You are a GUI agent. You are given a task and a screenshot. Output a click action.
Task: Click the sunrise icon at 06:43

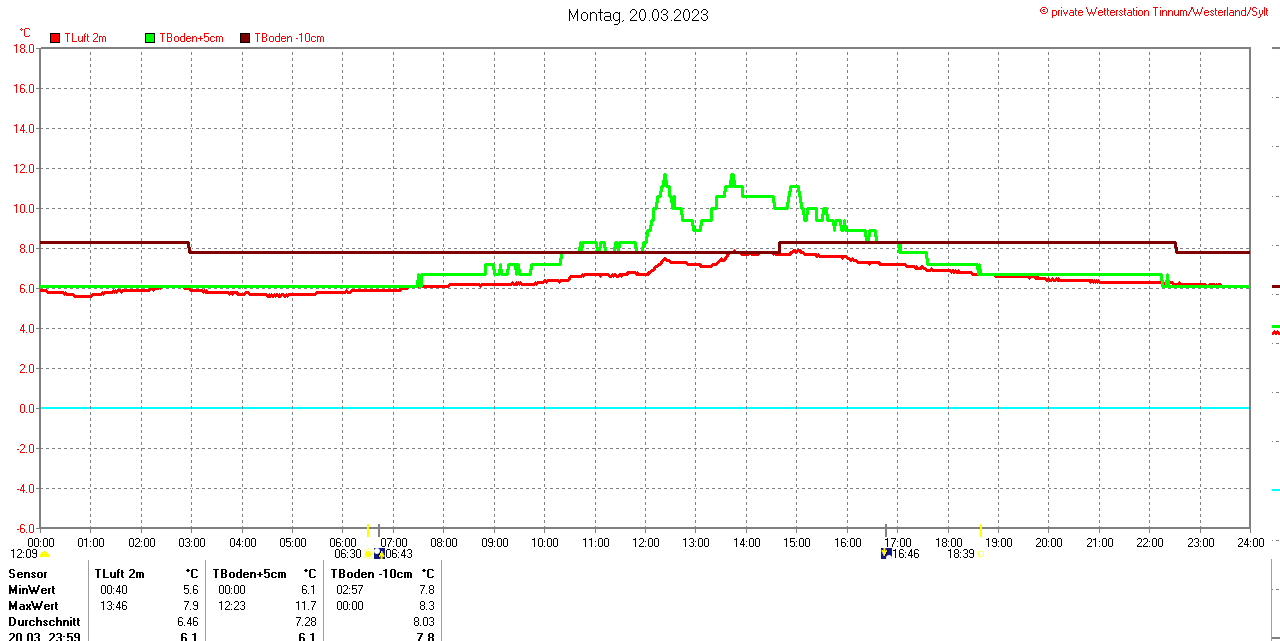point(379,553)
